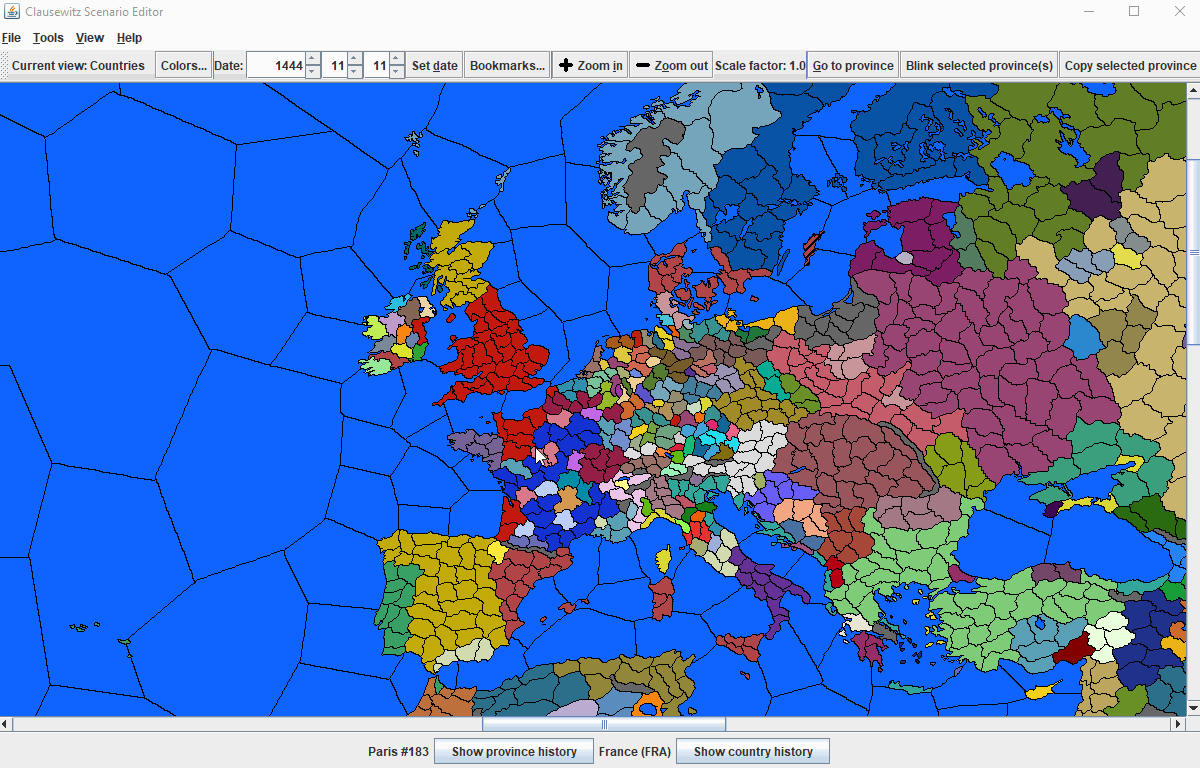Click Zoom in with plus icon
Image resolution: width=1200 pixels, height=768 pixels.
pyautogui.click(x=590, y=66)
